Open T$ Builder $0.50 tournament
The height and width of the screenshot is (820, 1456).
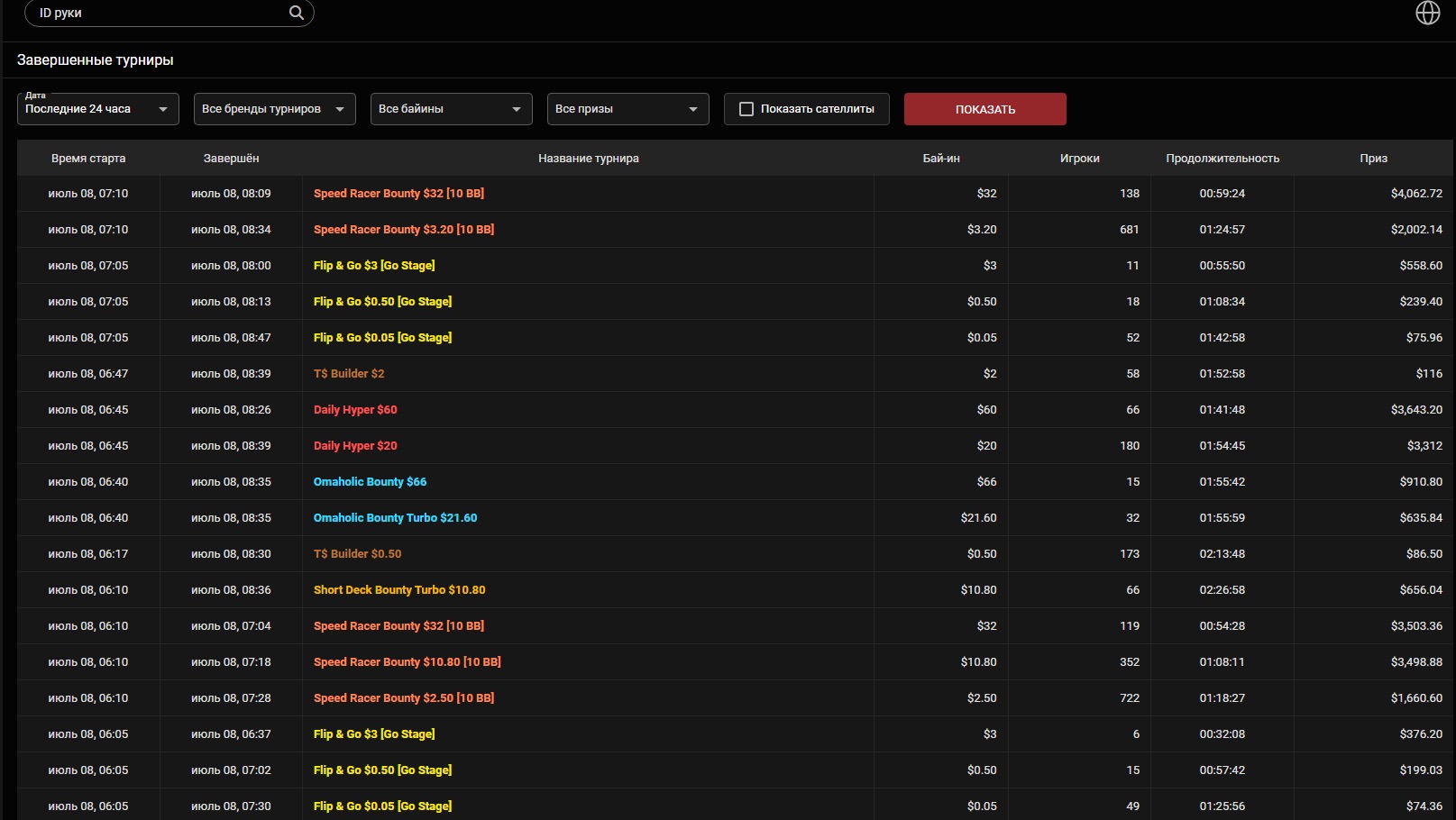click(357, 554)
